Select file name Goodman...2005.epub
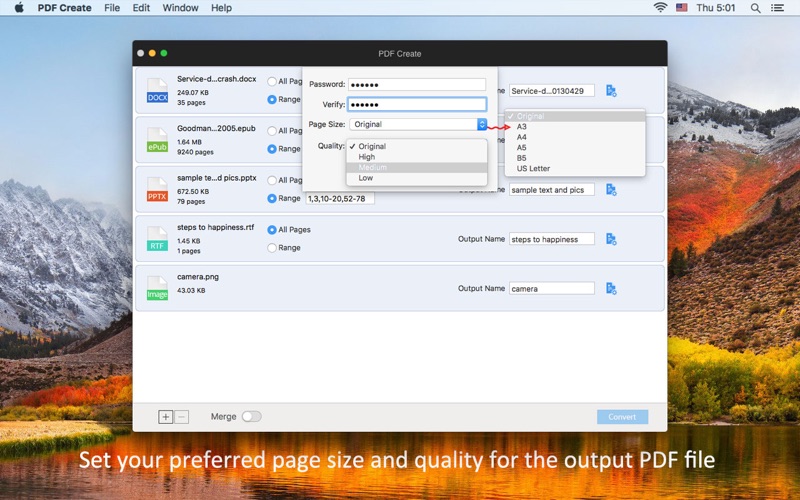Image resolution: width=800 pixels, height=500 pixels. coord(216,129)
